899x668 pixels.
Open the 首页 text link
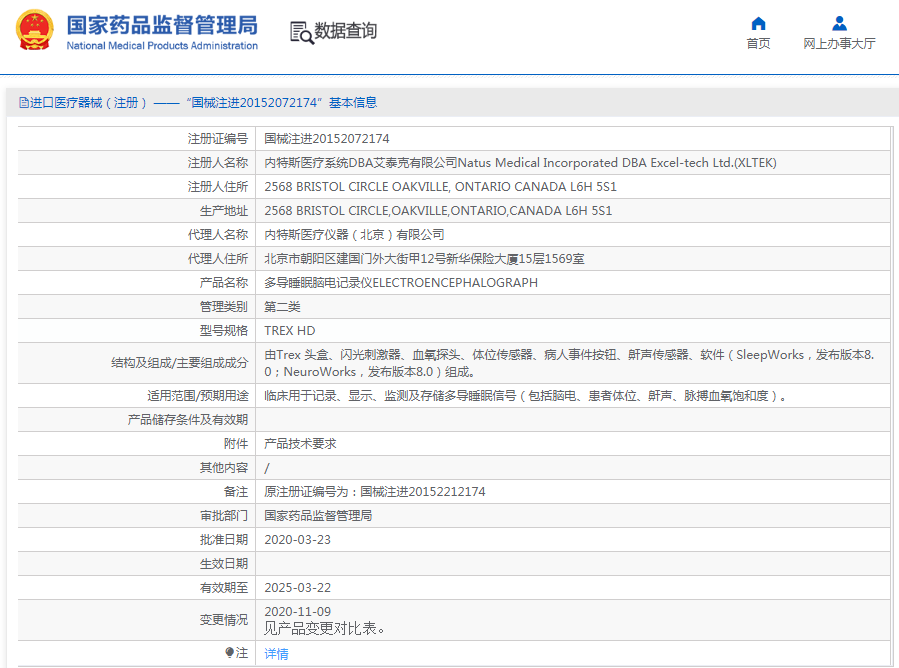click(x=758, y=44)
